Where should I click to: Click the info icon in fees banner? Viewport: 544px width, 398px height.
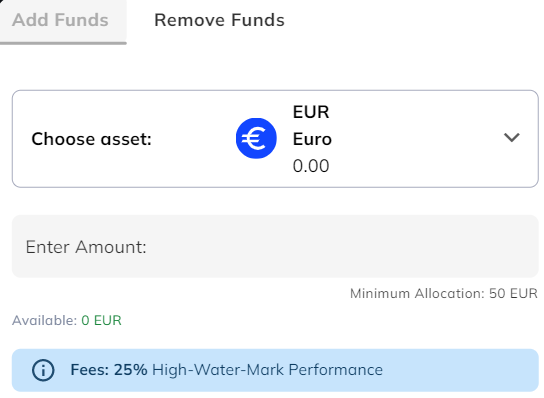pyautogui.click(x=43, y=370)
